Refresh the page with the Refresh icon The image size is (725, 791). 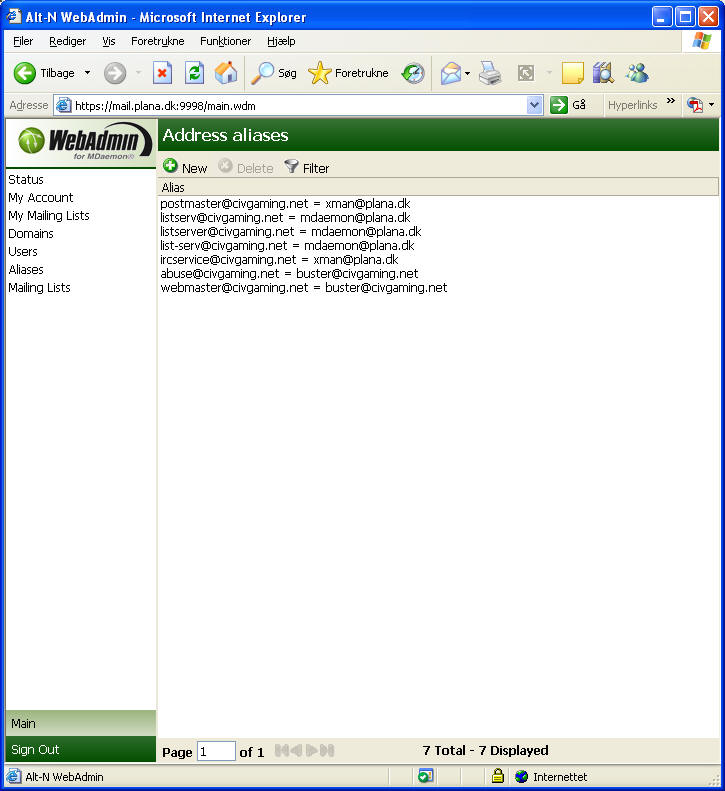pos(194,73)
